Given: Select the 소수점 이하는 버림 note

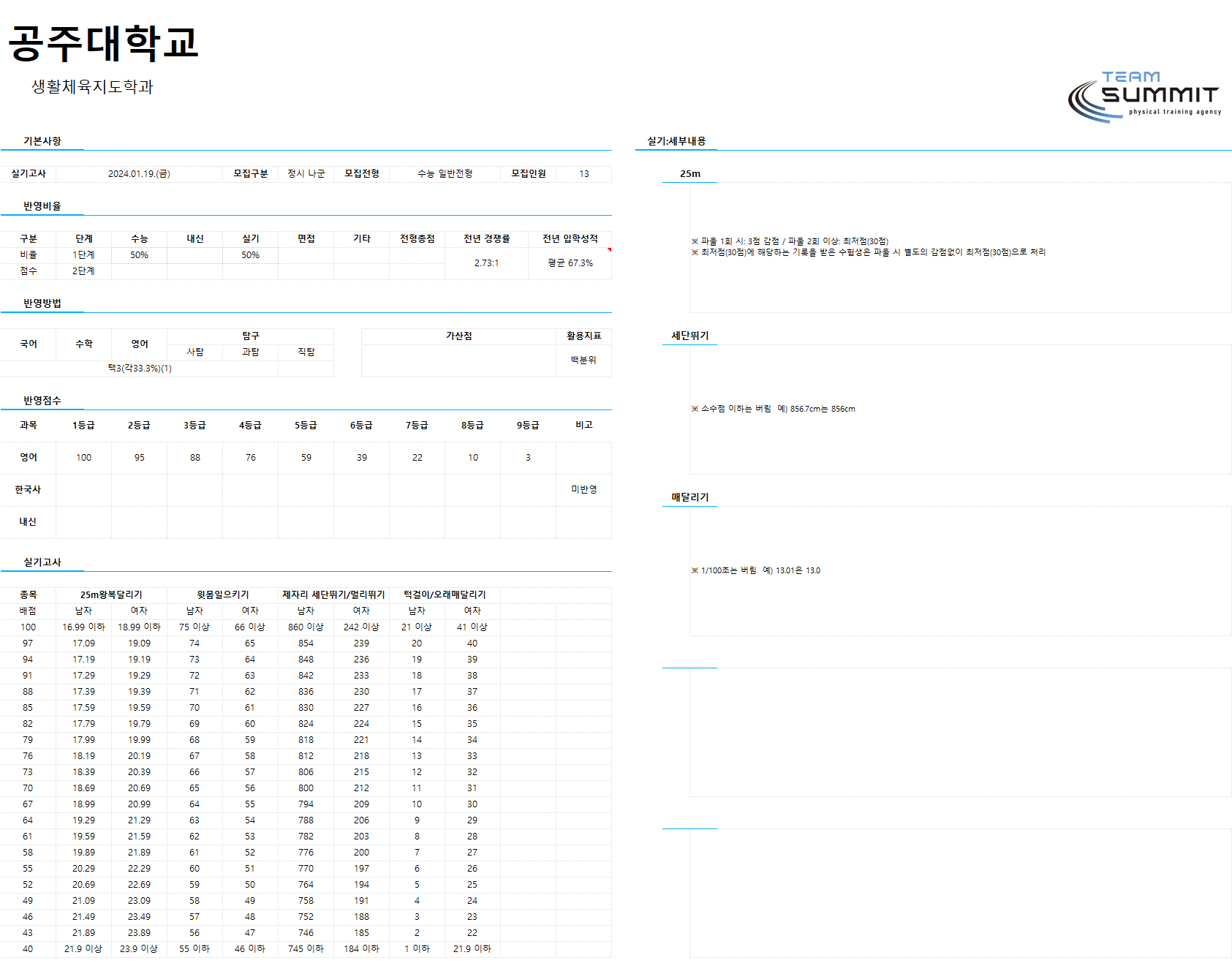Looking at the screenshot, I should [x=773, y=409].
